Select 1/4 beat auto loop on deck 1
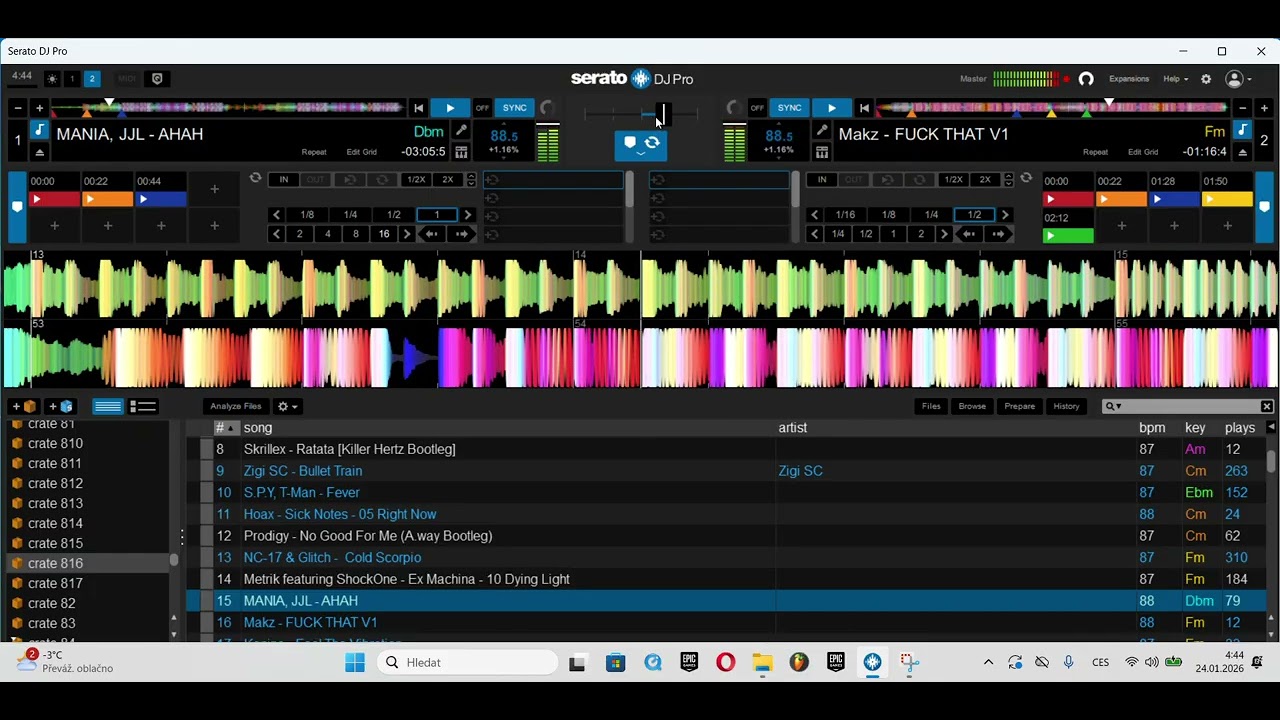 coord(350,215)
